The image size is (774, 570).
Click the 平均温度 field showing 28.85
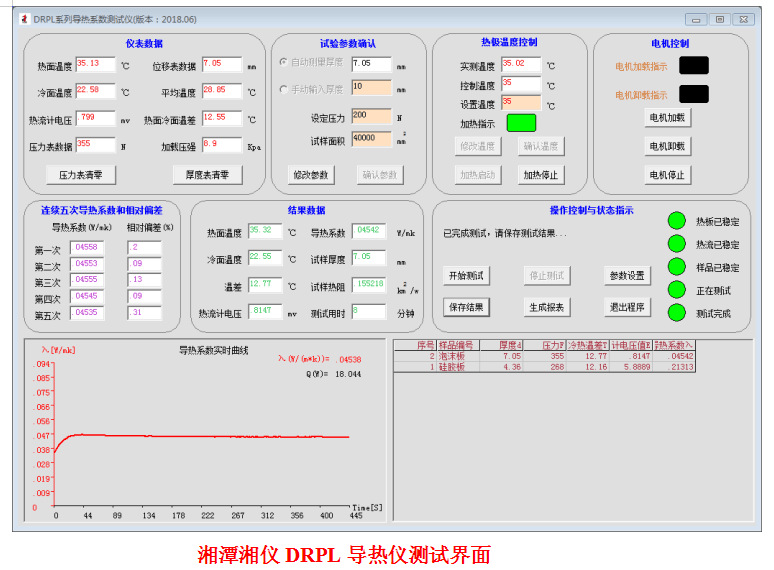(222, 91)
